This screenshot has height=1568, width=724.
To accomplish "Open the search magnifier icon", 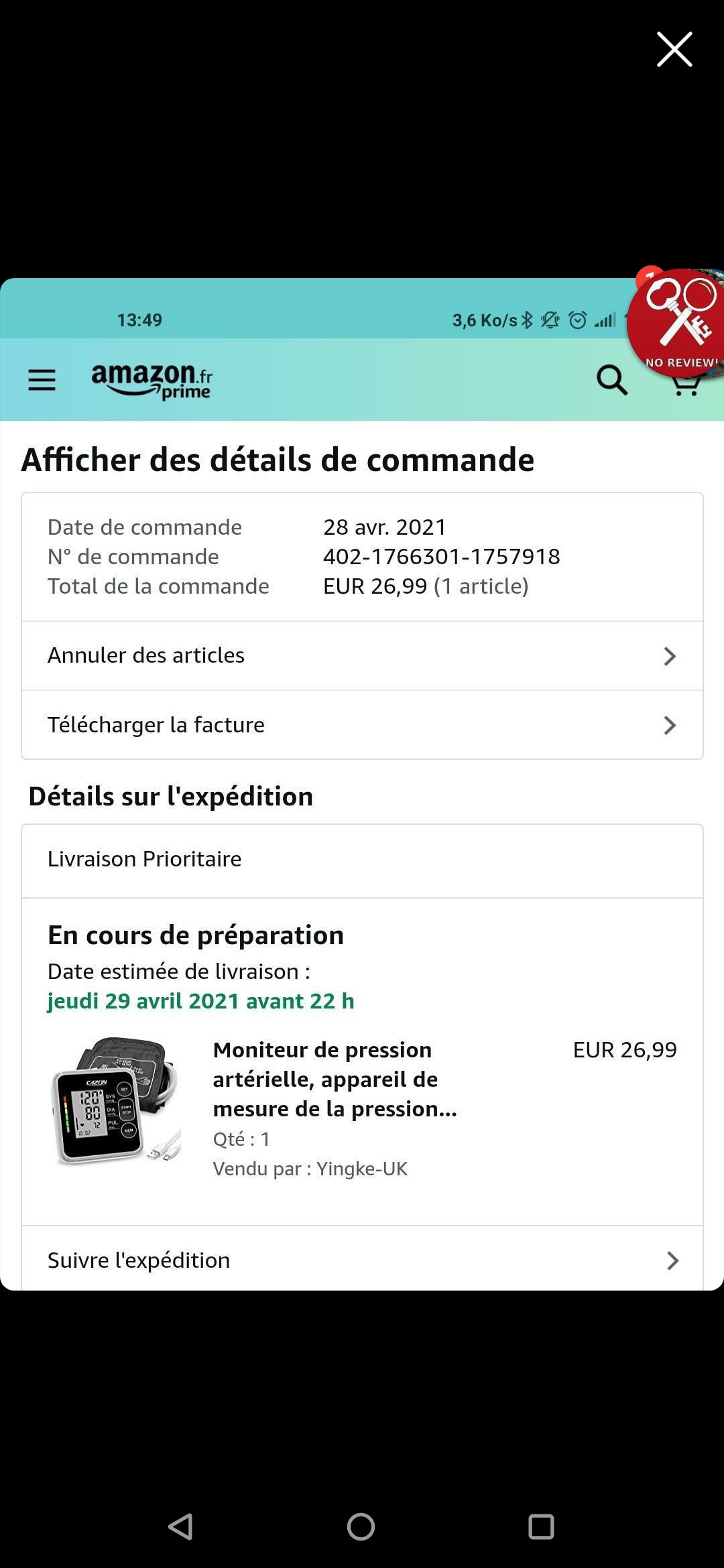I will pyautogui.click(x=611, y=380).
